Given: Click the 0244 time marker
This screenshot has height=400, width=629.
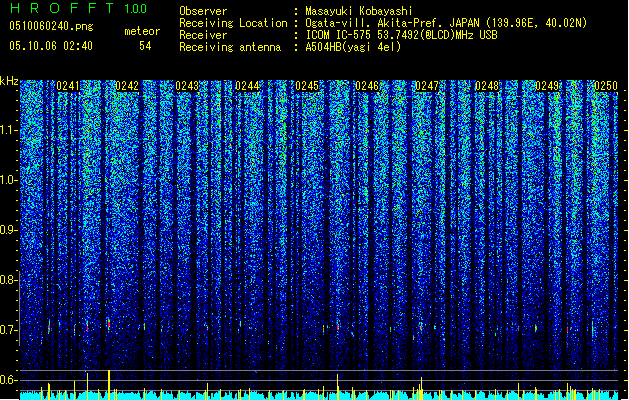Looking at the screenshot, I should (247, 86).
